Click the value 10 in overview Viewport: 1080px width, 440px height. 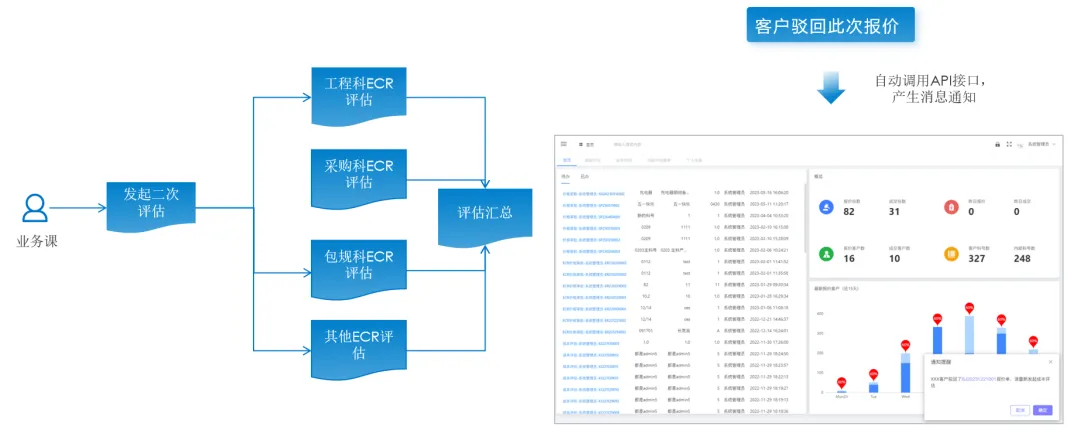click(x=894, y=259)
